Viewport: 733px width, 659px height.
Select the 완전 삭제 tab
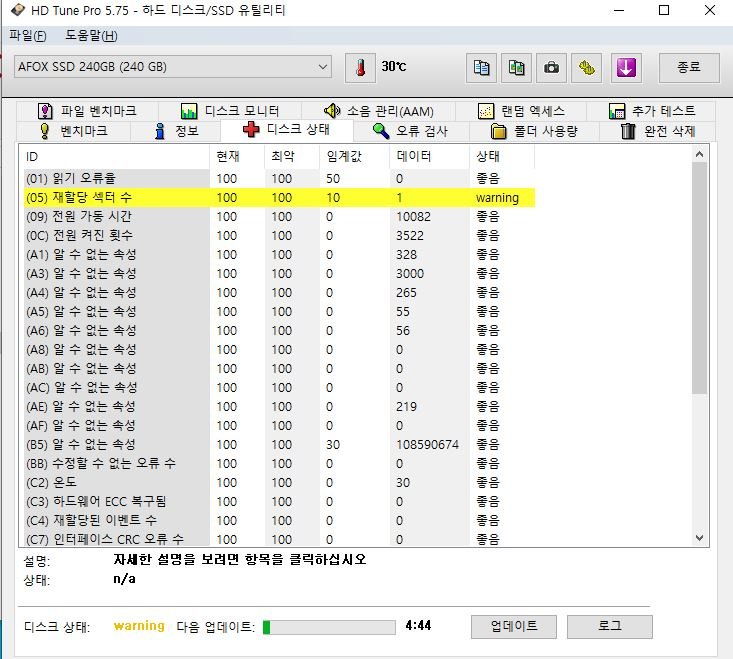(x=657, y=131)
